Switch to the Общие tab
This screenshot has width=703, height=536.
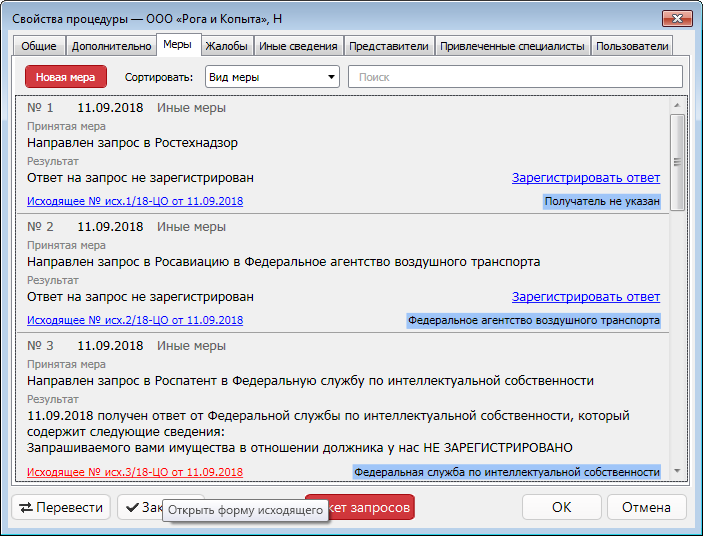[x=39, y=46]
